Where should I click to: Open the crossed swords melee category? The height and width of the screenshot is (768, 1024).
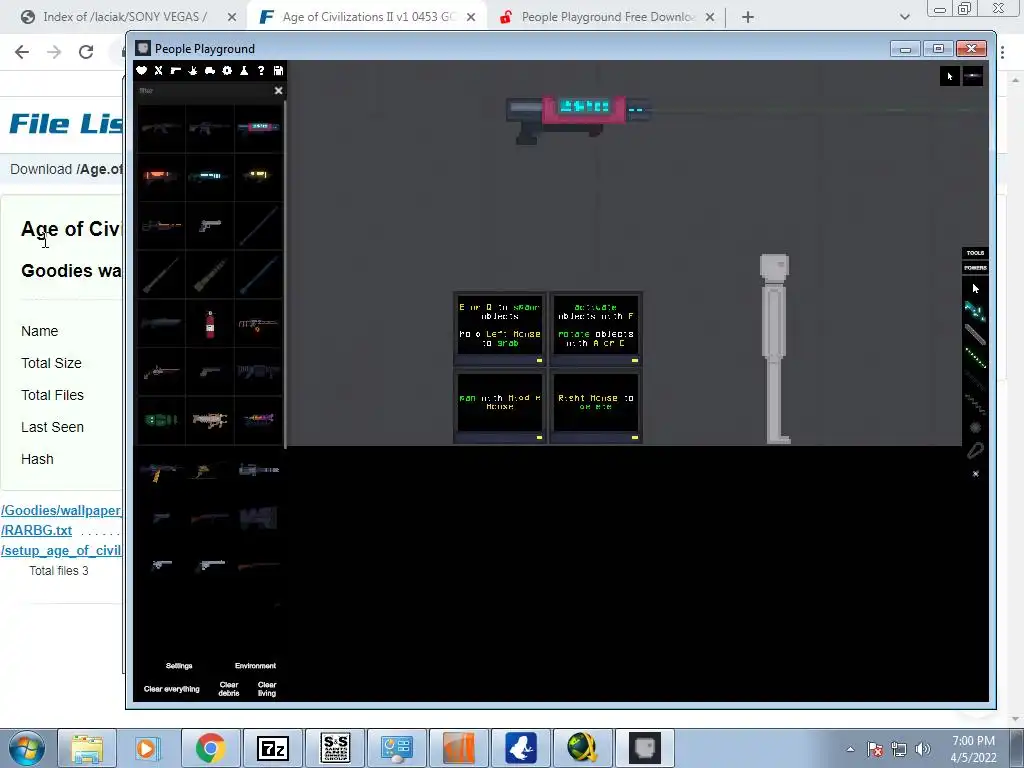tap(159, 71)
